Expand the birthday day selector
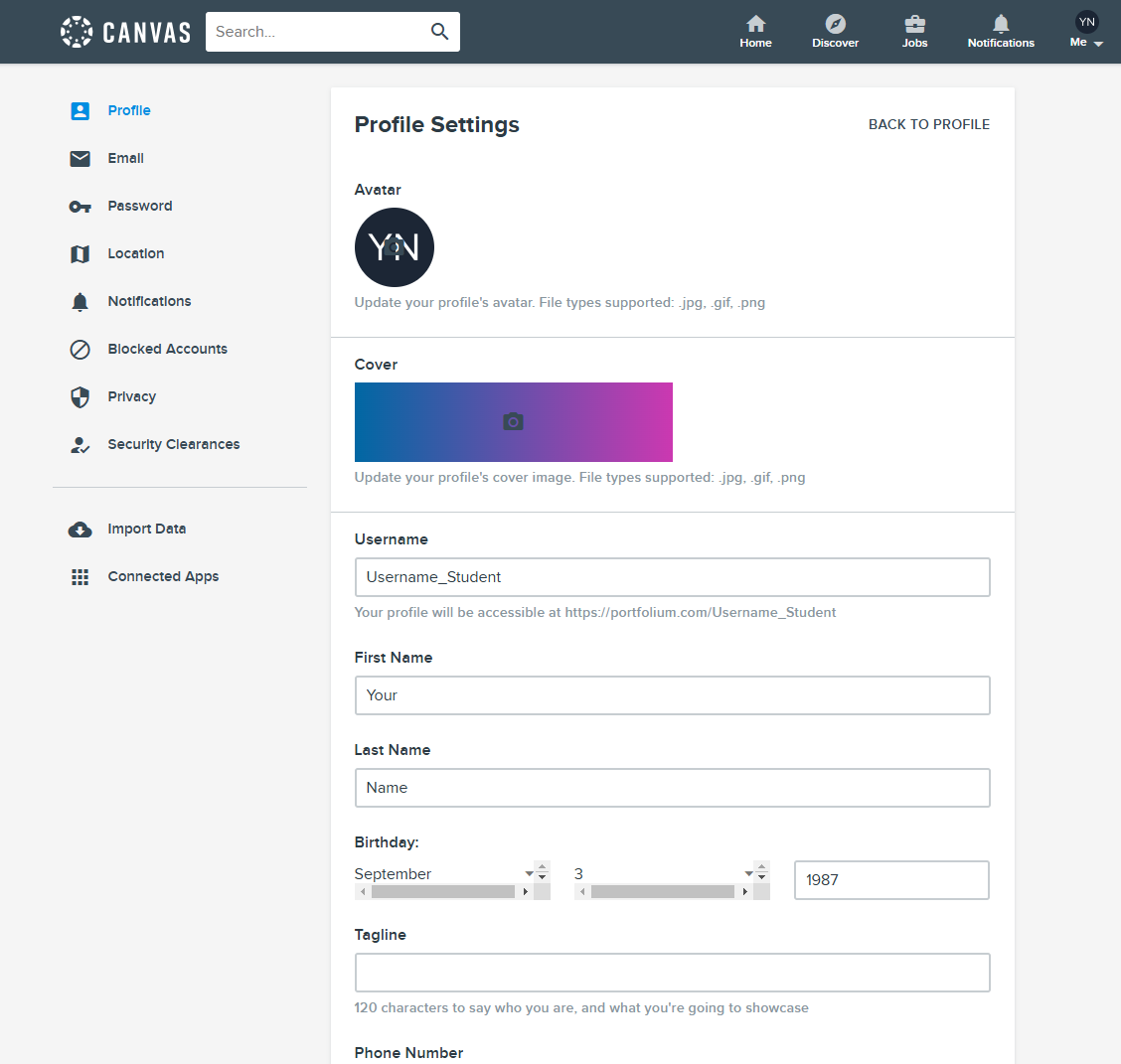 (x=750, y=873)
